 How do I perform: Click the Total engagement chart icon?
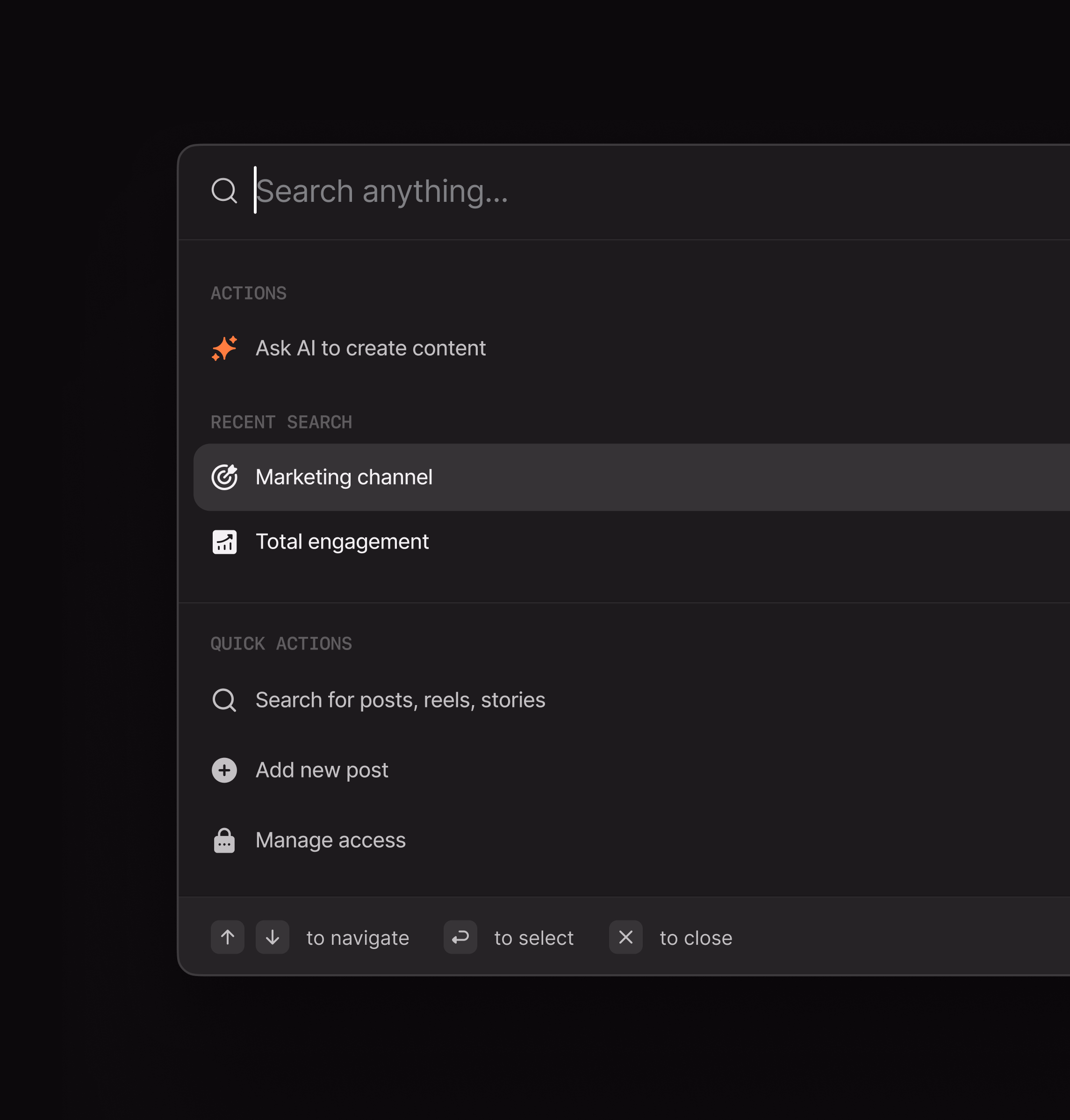[x=224, y=542]
